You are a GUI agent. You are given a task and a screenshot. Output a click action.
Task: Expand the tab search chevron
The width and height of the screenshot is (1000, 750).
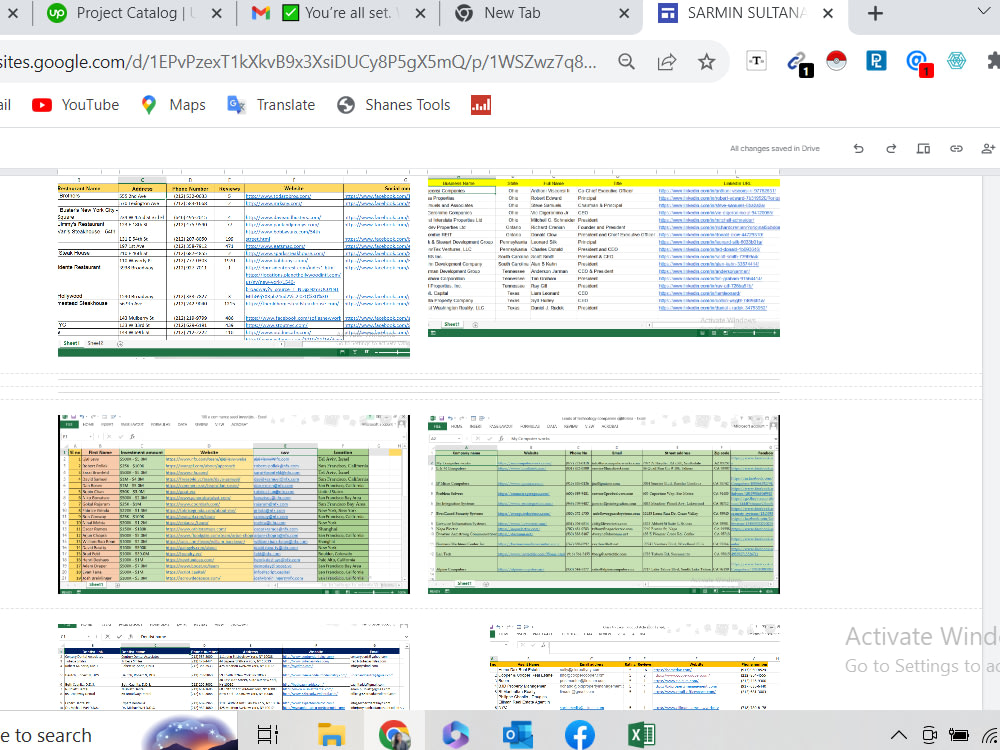(983, 11)
